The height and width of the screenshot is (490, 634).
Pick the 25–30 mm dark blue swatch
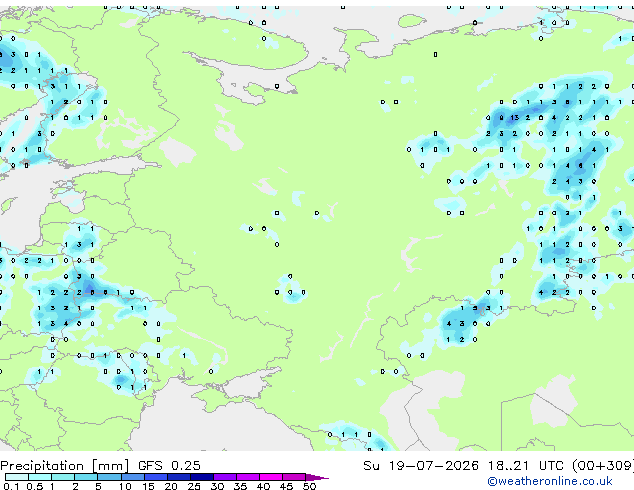[202, 477]
